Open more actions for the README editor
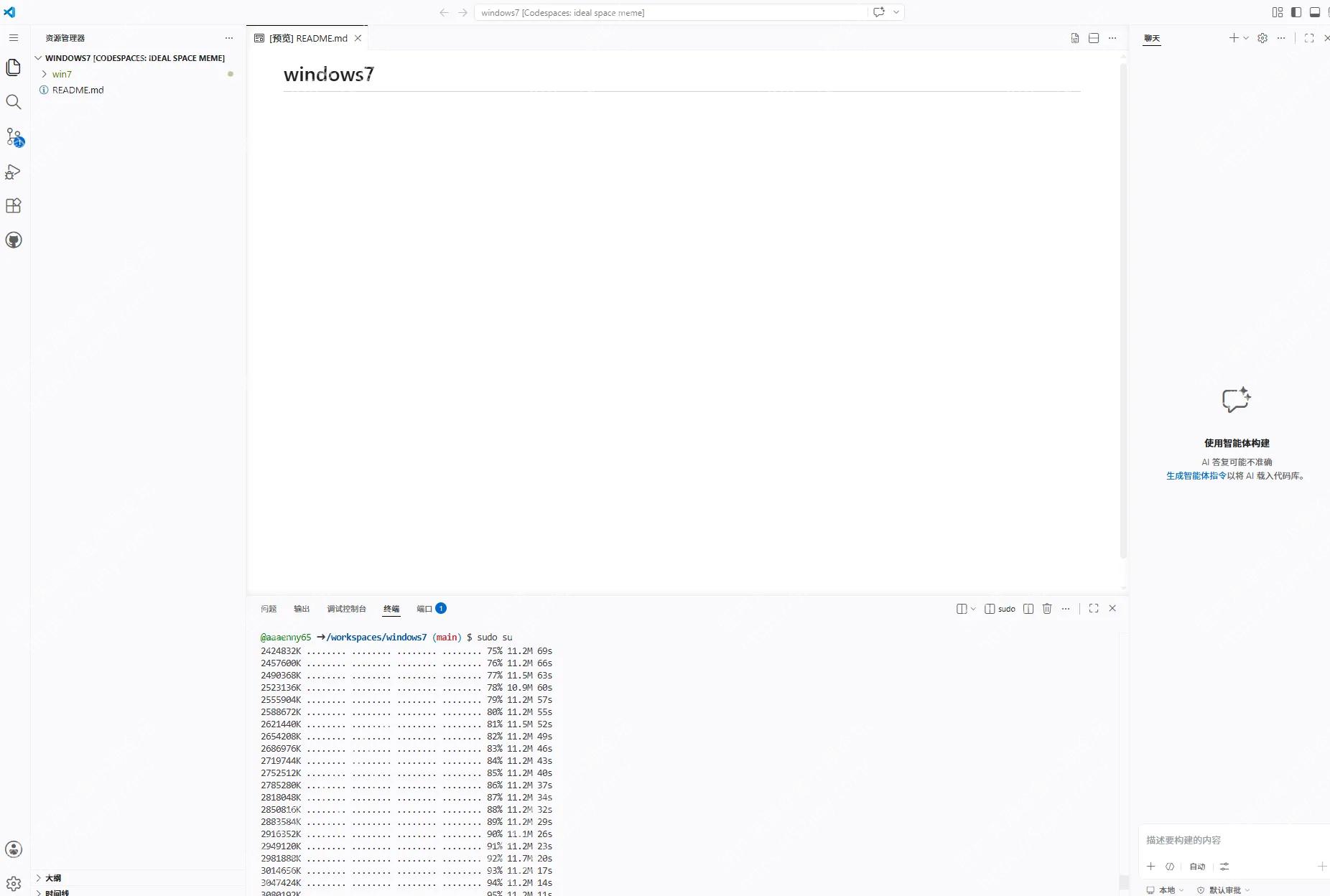1330x896 pixels. (x=1112, y=38)
